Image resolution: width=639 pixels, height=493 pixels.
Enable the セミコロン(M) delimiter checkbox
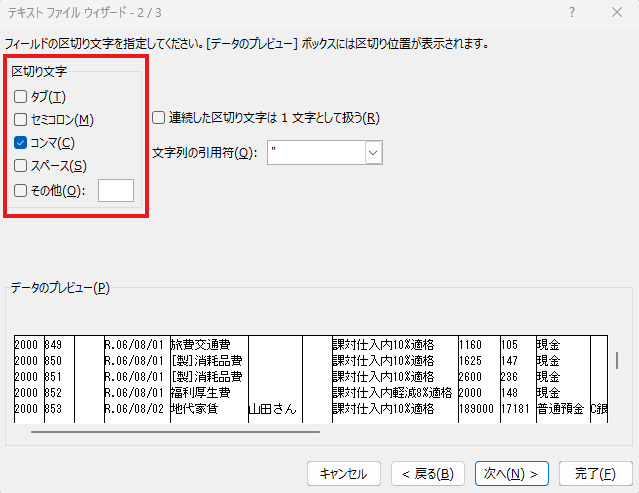click(20, 119)
